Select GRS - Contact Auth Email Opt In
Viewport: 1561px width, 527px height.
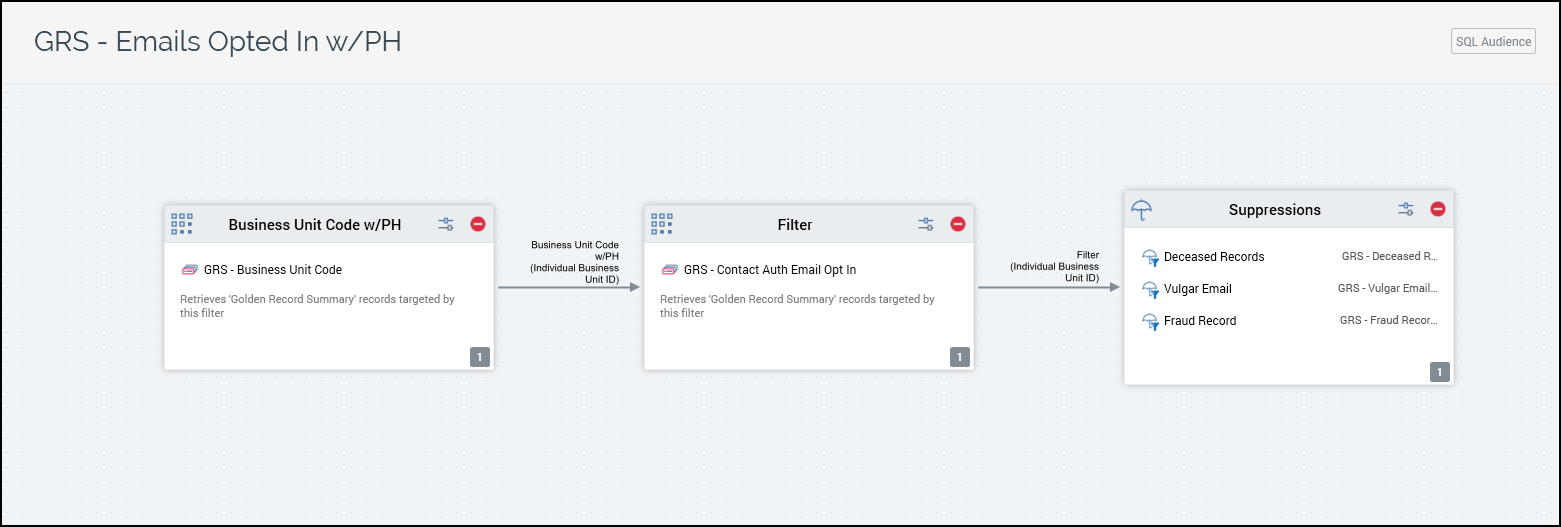(x=769, y=270)
